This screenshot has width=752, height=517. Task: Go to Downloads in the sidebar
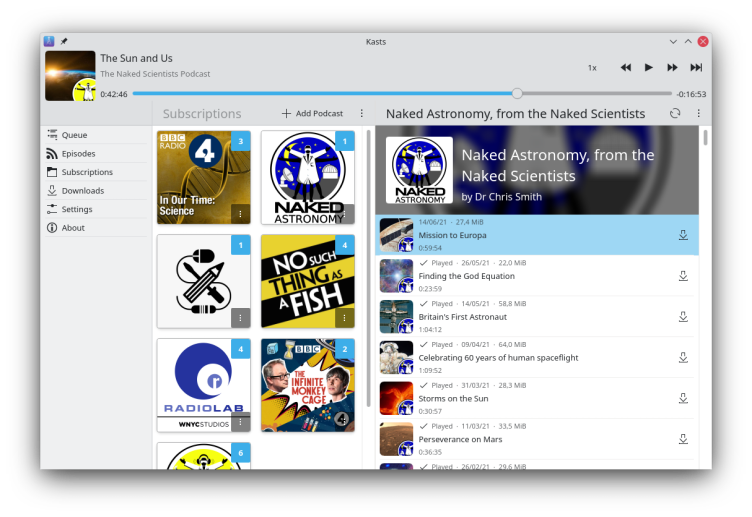click(82, 190)
